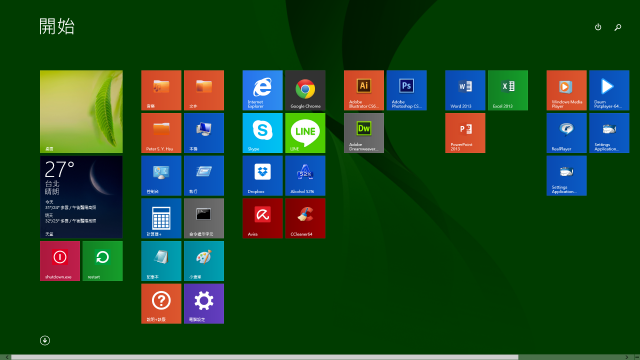The height and width of the screenshot is (360, 640).
Task: Open the RealPlayer tile
Action: point(567,133)
